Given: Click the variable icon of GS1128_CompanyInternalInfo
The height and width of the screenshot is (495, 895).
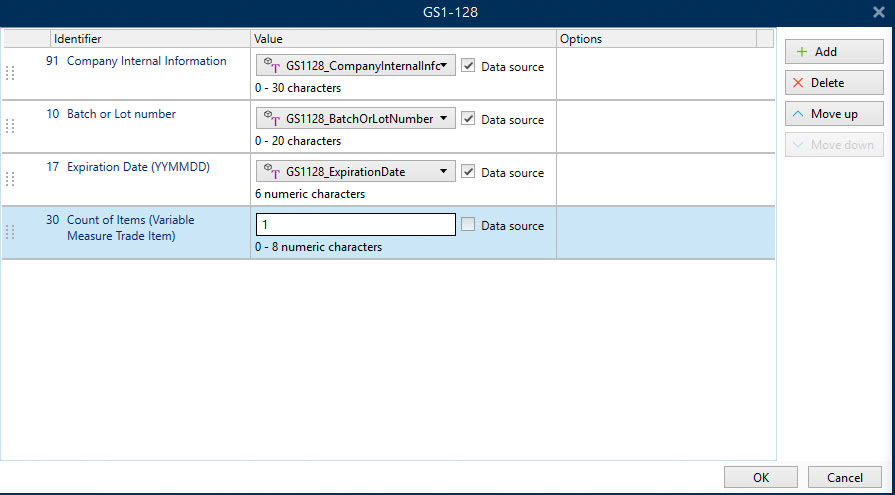Looking at the screenshot, I should point(272,66).
